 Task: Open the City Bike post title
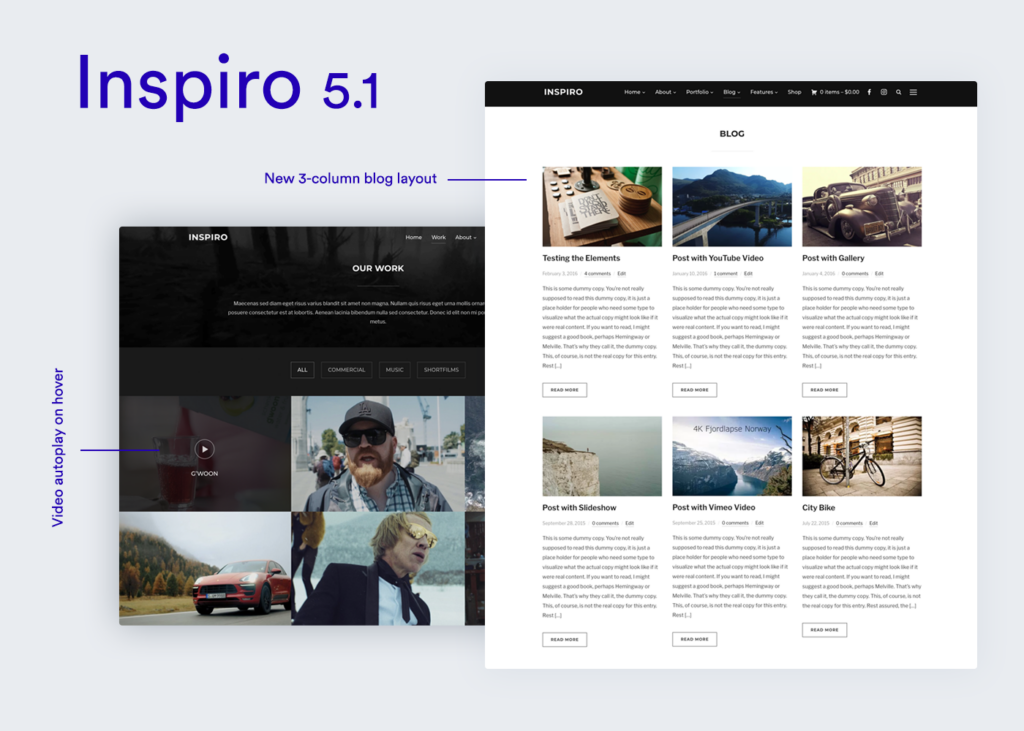[x=818, y=508]
